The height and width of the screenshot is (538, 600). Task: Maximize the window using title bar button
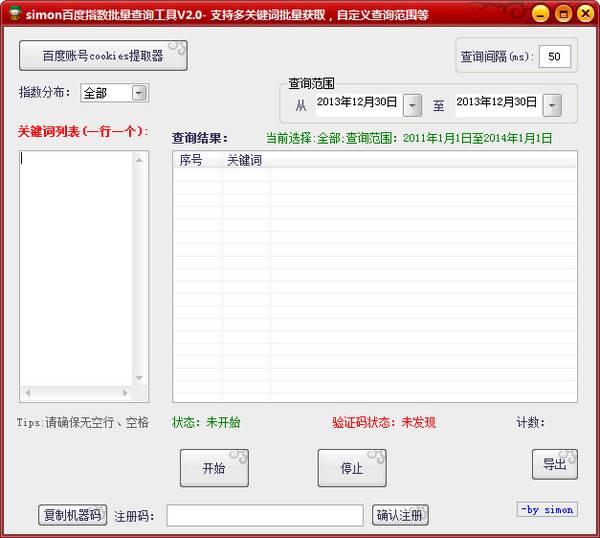tap(562, 13)
